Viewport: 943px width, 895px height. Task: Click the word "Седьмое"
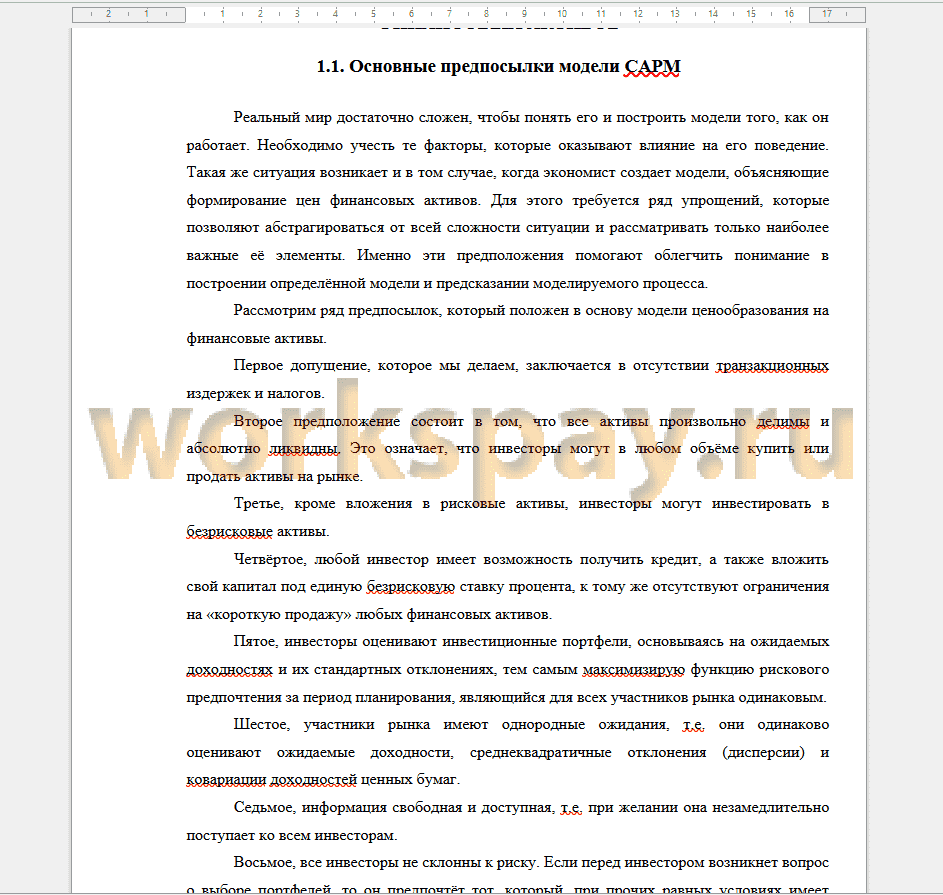pos(265,807)
